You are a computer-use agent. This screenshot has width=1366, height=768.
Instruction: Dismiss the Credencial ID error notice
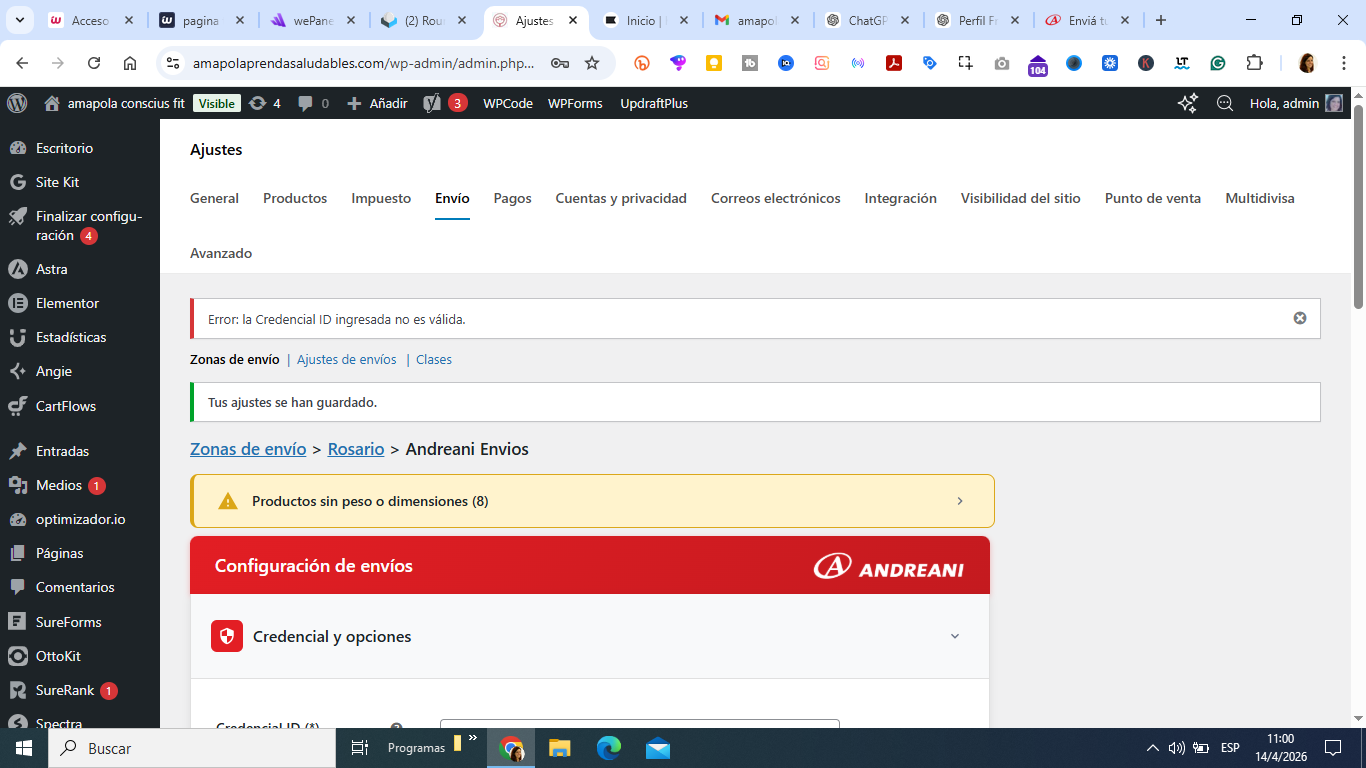point(1299,318)
